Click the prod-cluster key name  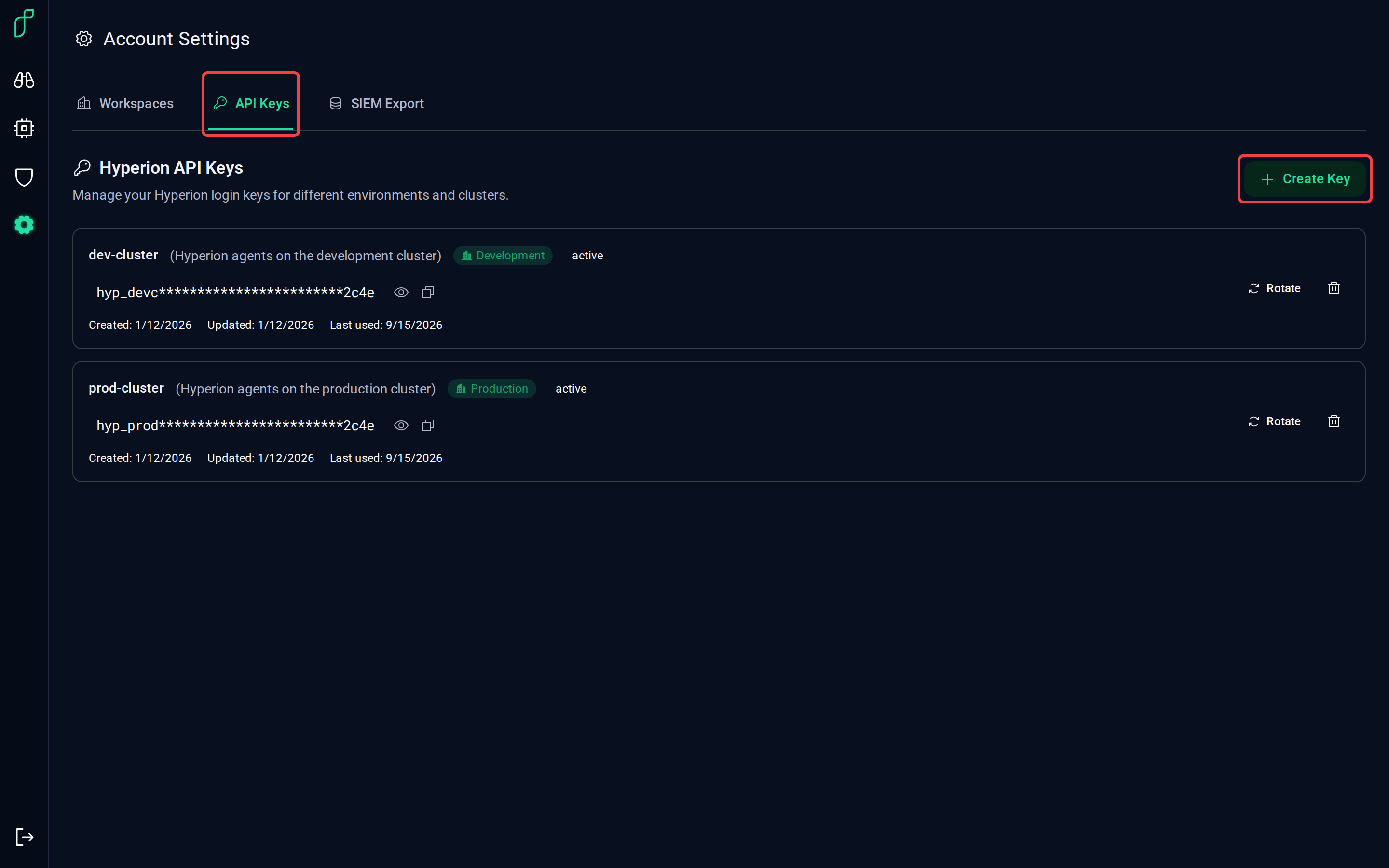click(126, 388)
